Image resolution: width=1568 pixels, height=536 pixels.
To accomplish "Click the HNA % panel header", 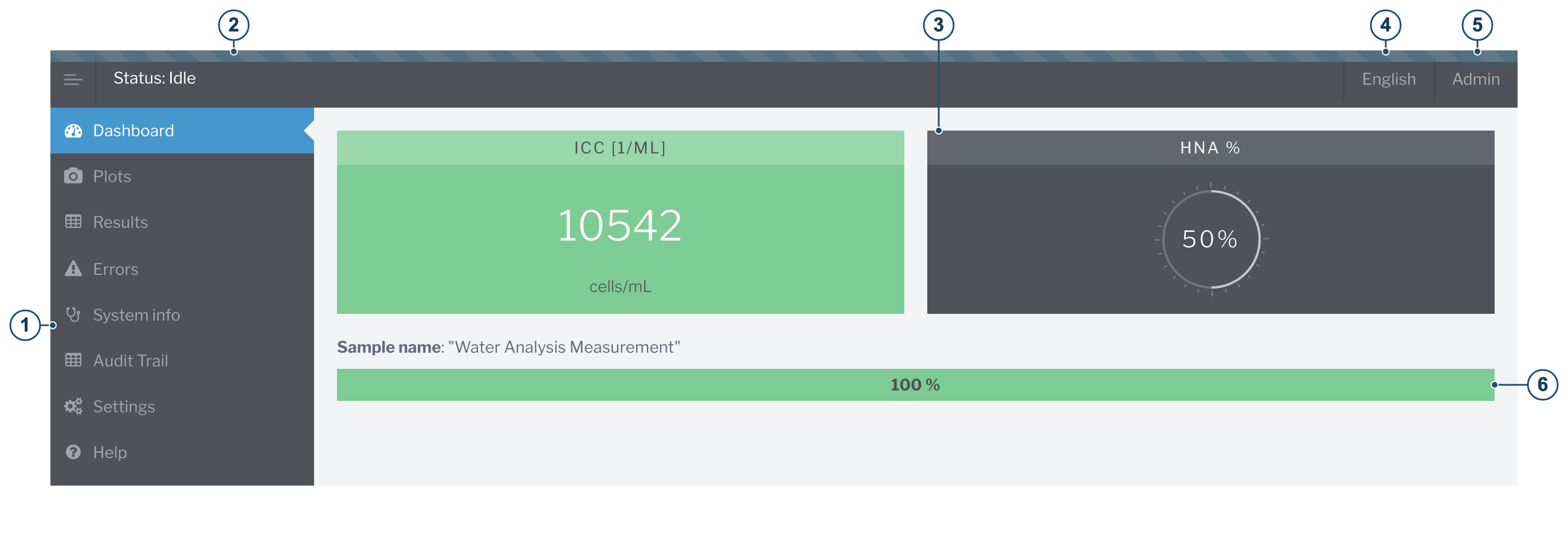I will (1210, 148).
